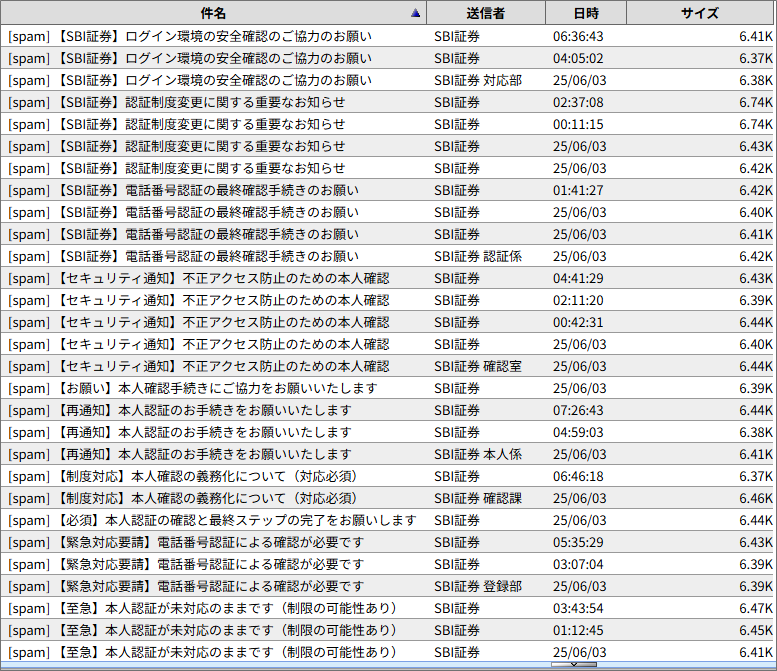Image resolution: width=777 pixels, height=671 pixels.
Task: Select the email from SBI証券 確認室
Action: [x=387, y=366]
